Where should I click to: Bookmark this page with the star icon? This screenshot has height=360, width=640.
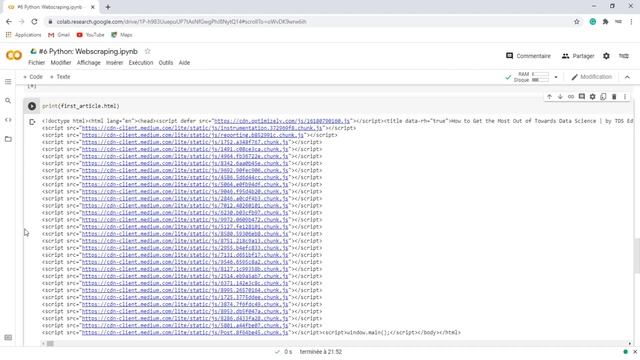click(x=577, y=22)
